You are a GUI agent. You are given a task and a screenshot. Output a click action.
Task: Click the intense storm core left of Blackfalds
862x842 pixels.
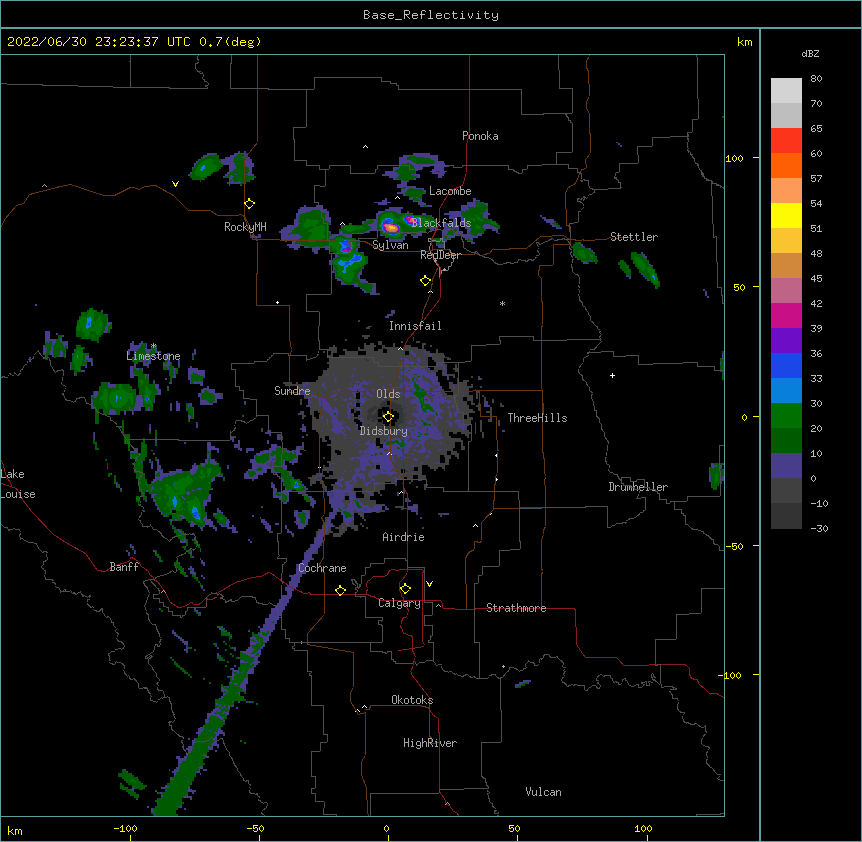tap(390, 226)
